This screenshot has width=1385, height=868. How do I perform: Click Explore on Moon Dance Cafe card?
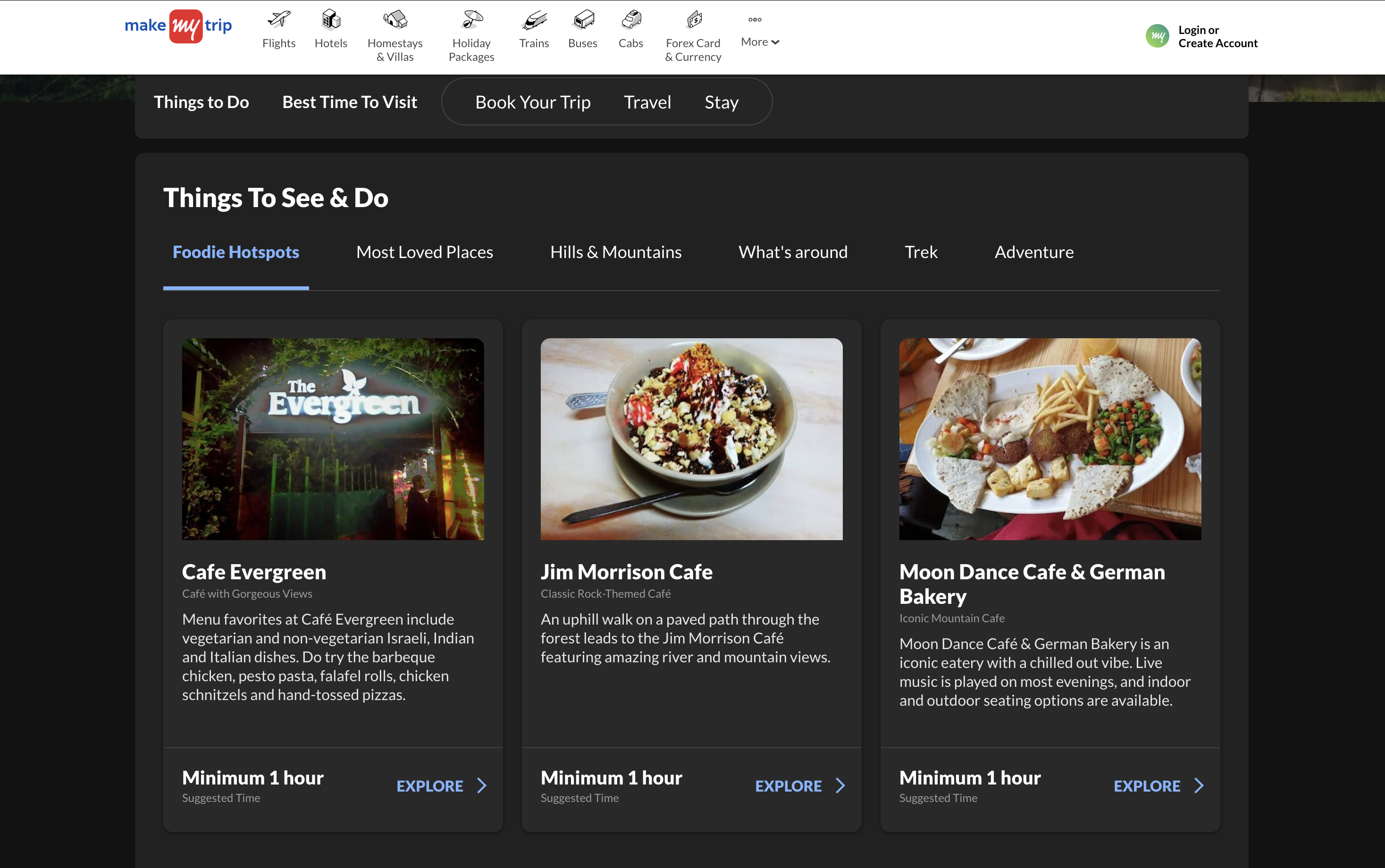pos(1147,785)
